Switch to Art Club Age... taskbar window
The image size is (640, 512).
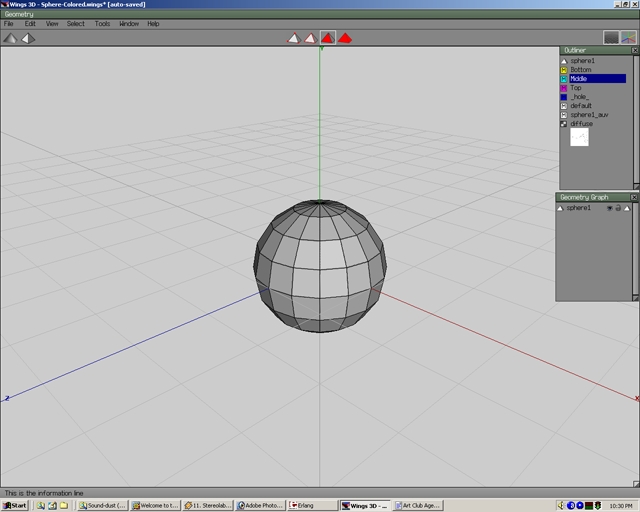point(418,505)
